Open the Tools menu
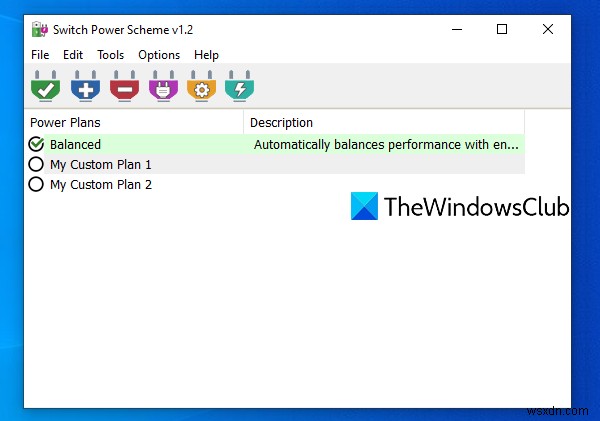The image size is (600, 421). coord(110,55)
